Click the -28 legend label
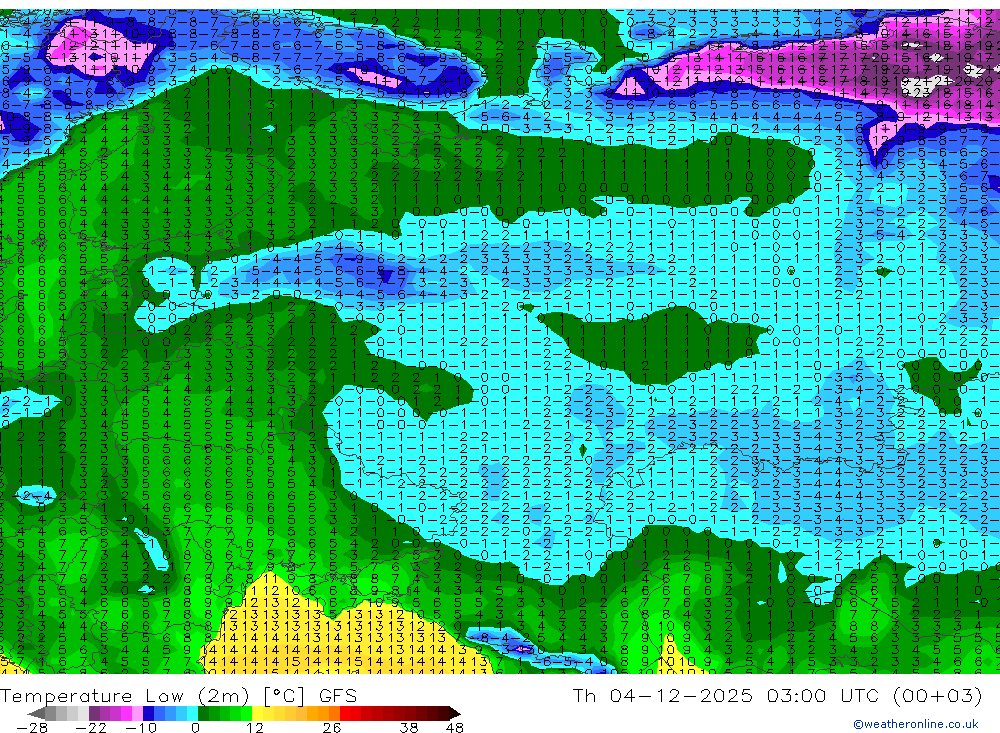This screenshot has width=1000, height=733. coord(32,728)
